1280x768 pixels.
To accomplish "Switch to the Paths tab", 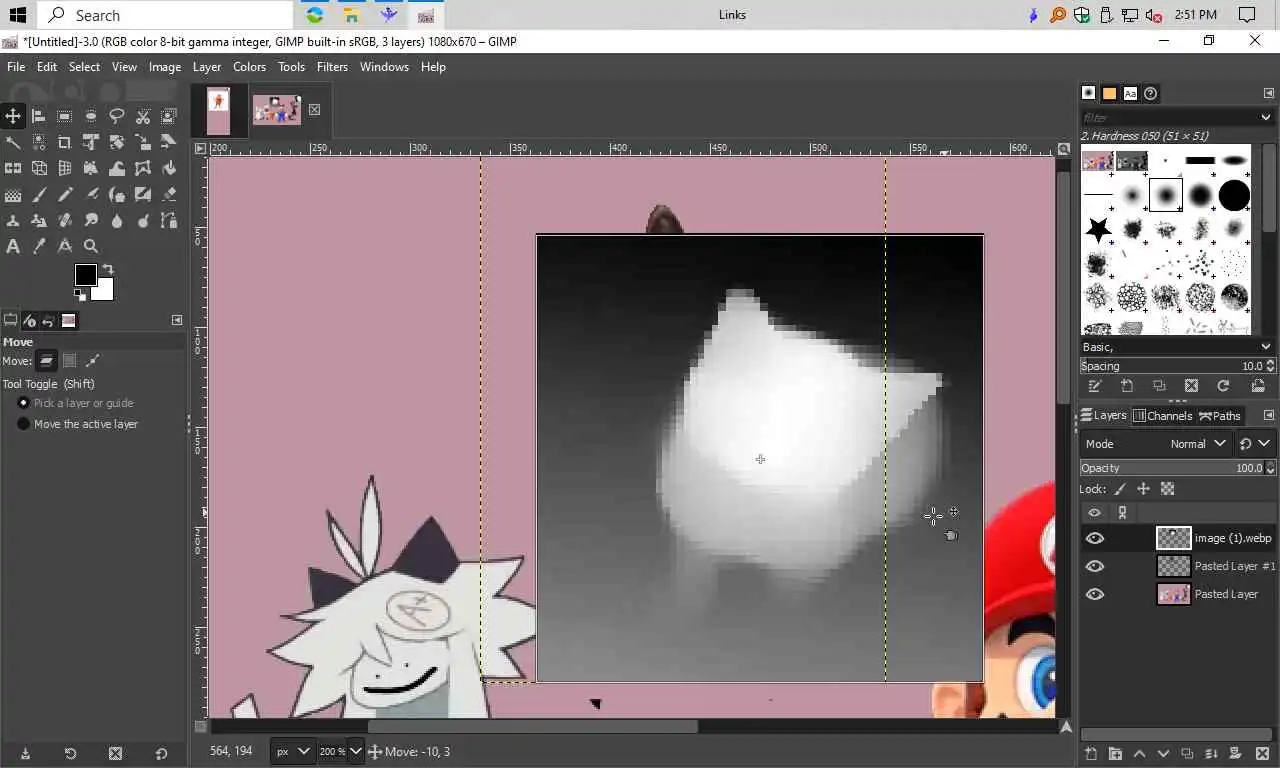I will tap(1220, 416).
